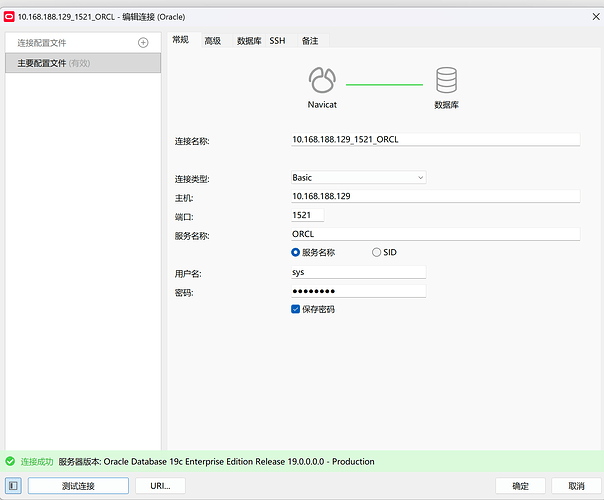Click the add connection profile plus icon
Screen dimensions: 604x500
pyautogui.click(x=143, y=42)
